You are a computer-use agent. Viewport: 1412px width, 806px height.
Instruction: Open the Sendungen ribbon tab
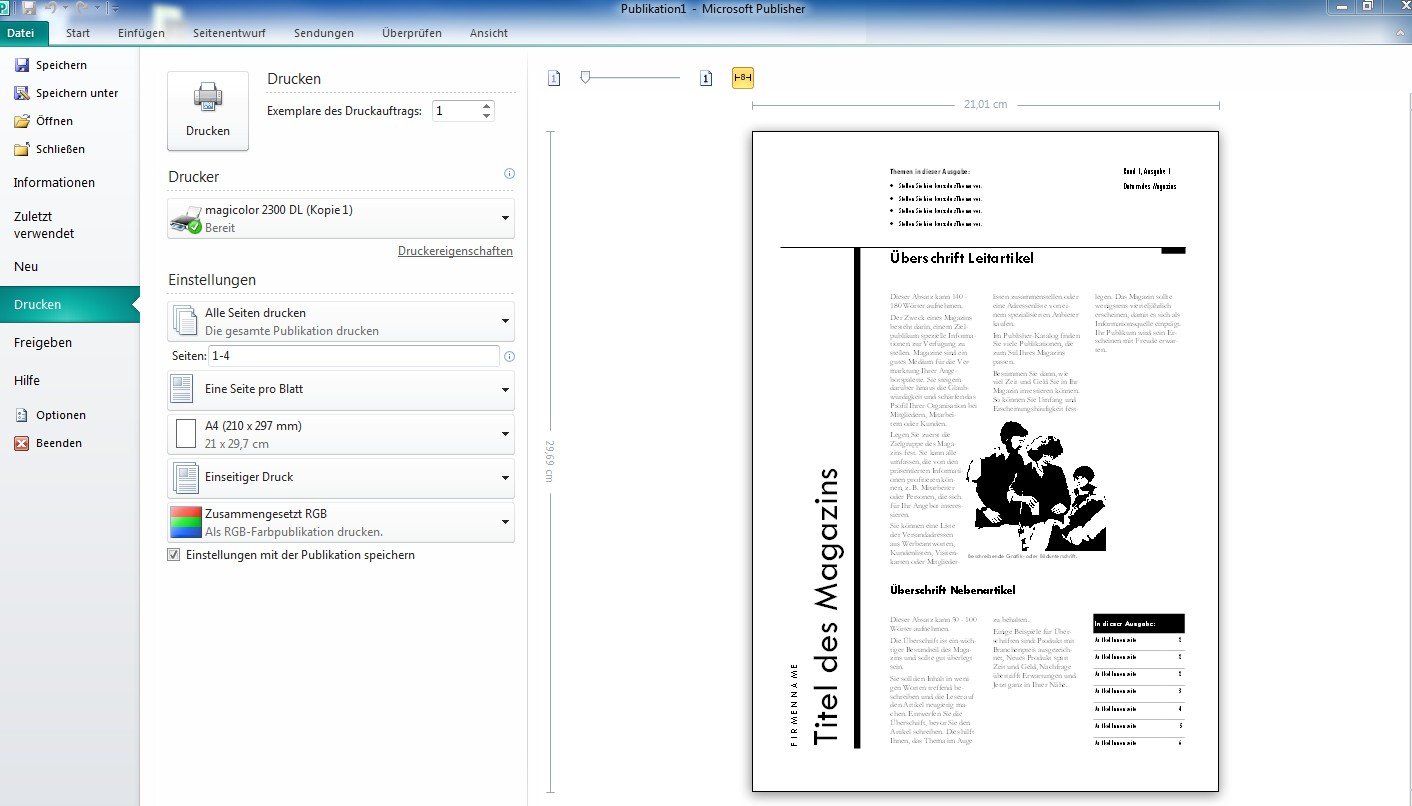click(x=324, y=33)
